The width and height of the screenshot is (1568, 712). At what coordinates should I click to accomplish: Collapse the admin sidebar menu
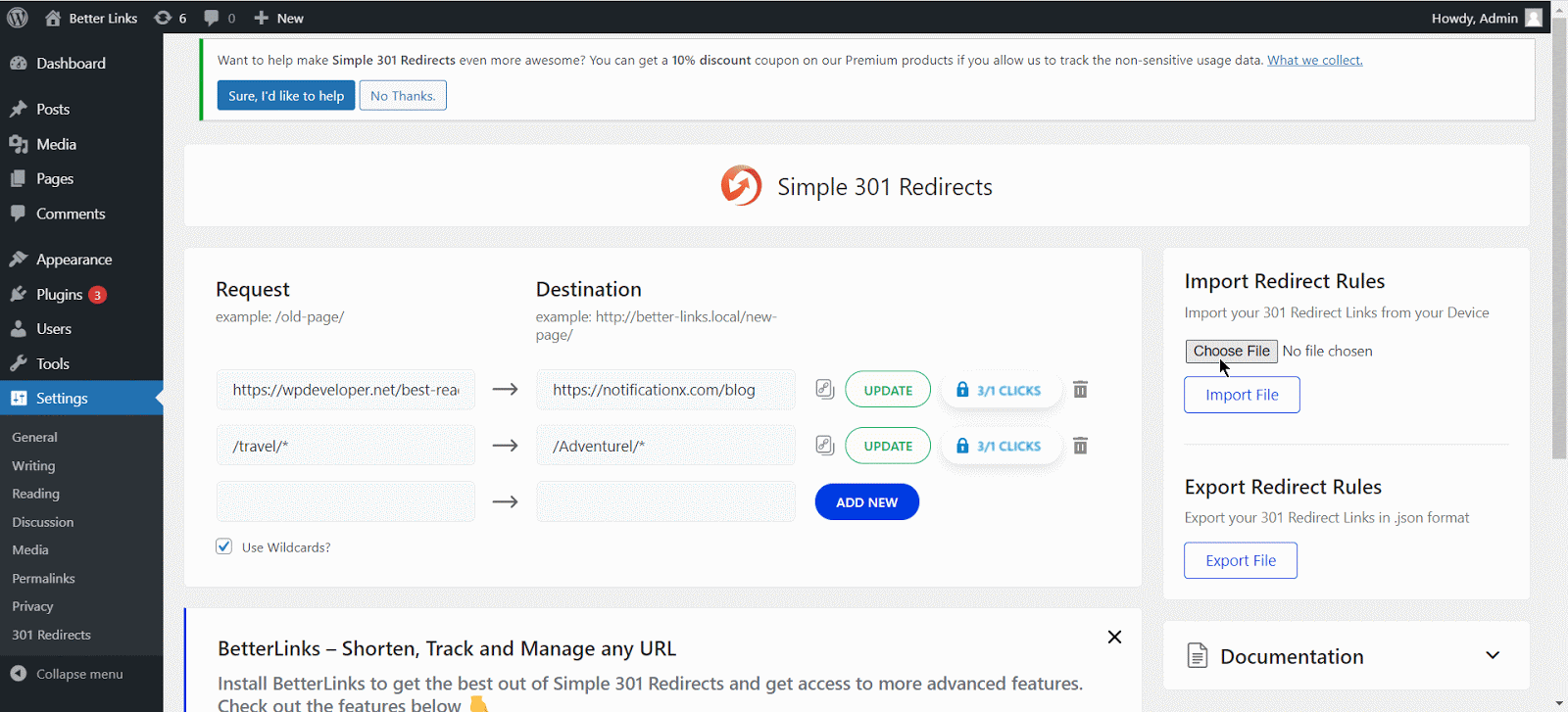pos(67,674)
